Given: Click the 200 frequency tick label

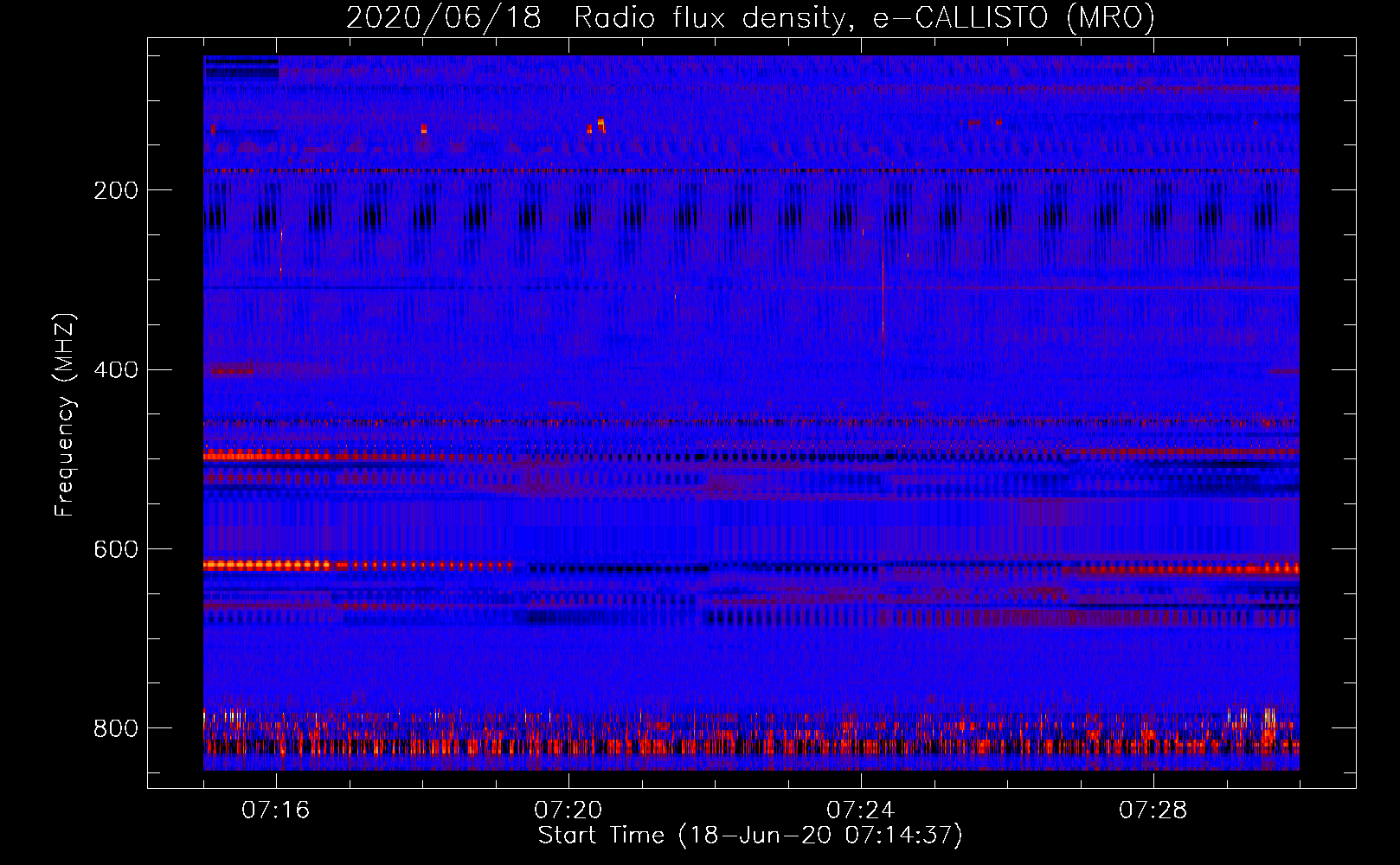Looking at the screenshot, I should click(116, 190).
